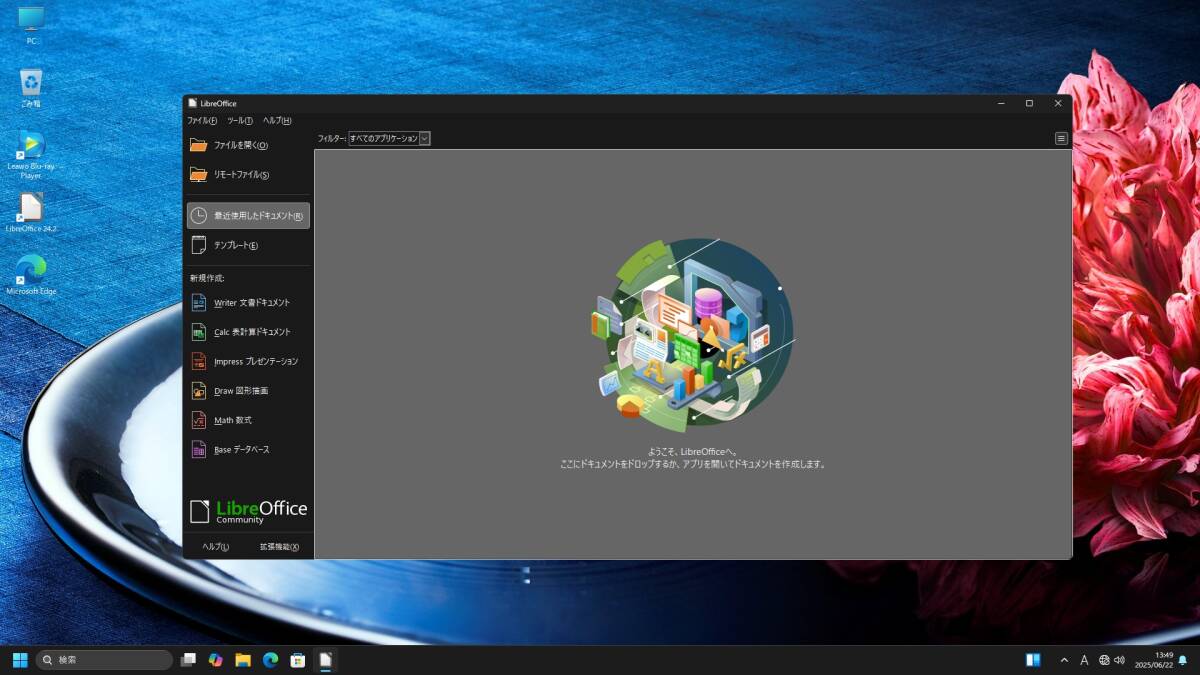
Task: Open Copilot from the taskbar
Action: 215,660
